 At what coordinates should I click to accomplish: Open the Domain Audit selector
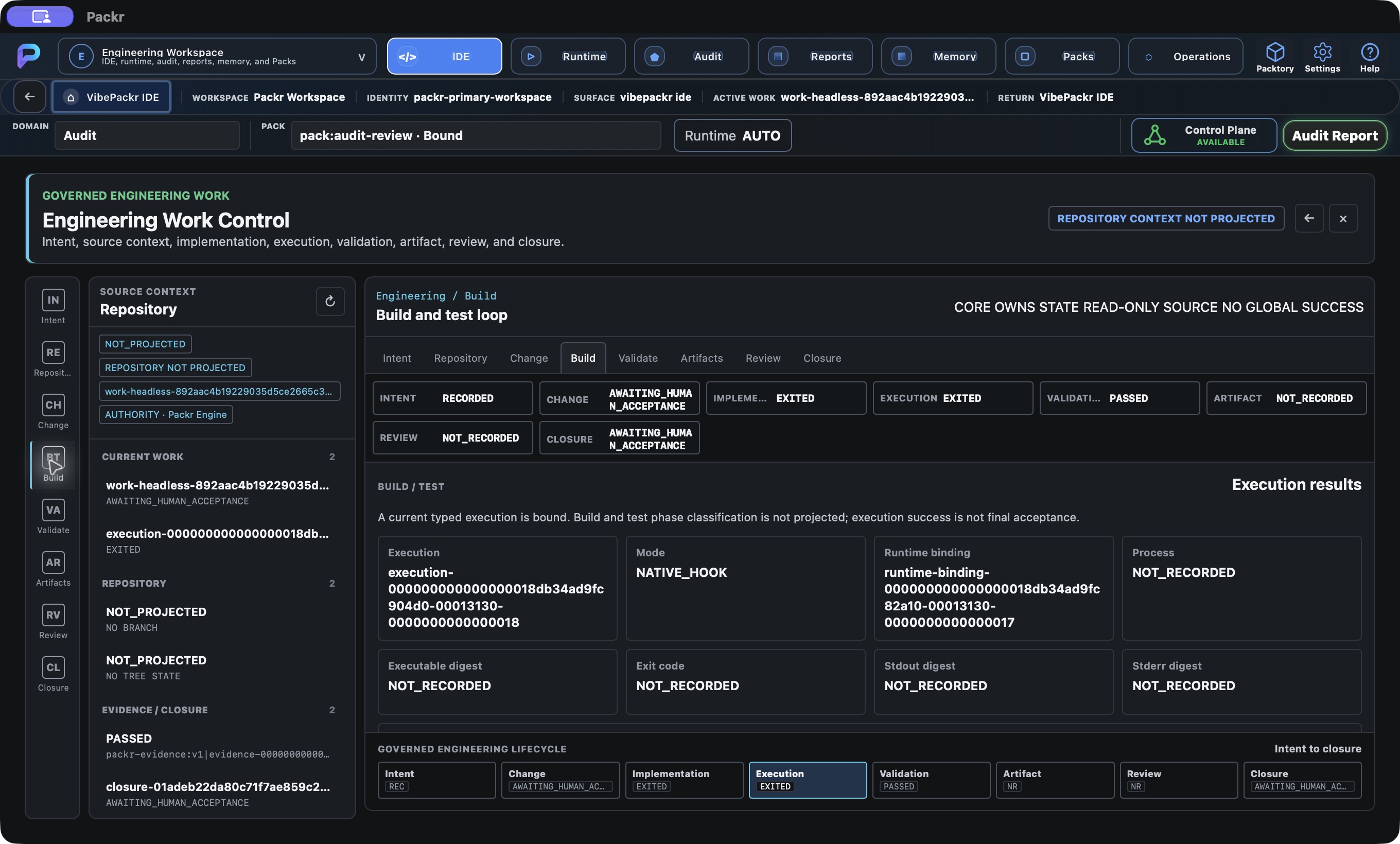click(147, 135)
